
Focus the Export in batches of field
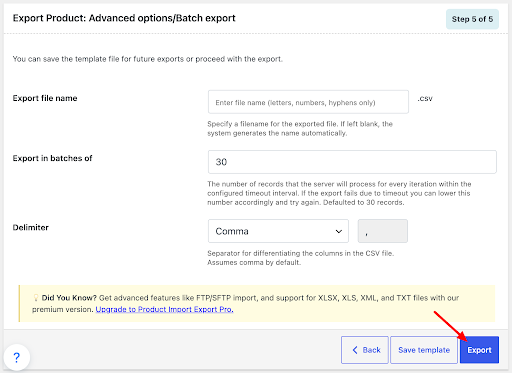[352, 162]
